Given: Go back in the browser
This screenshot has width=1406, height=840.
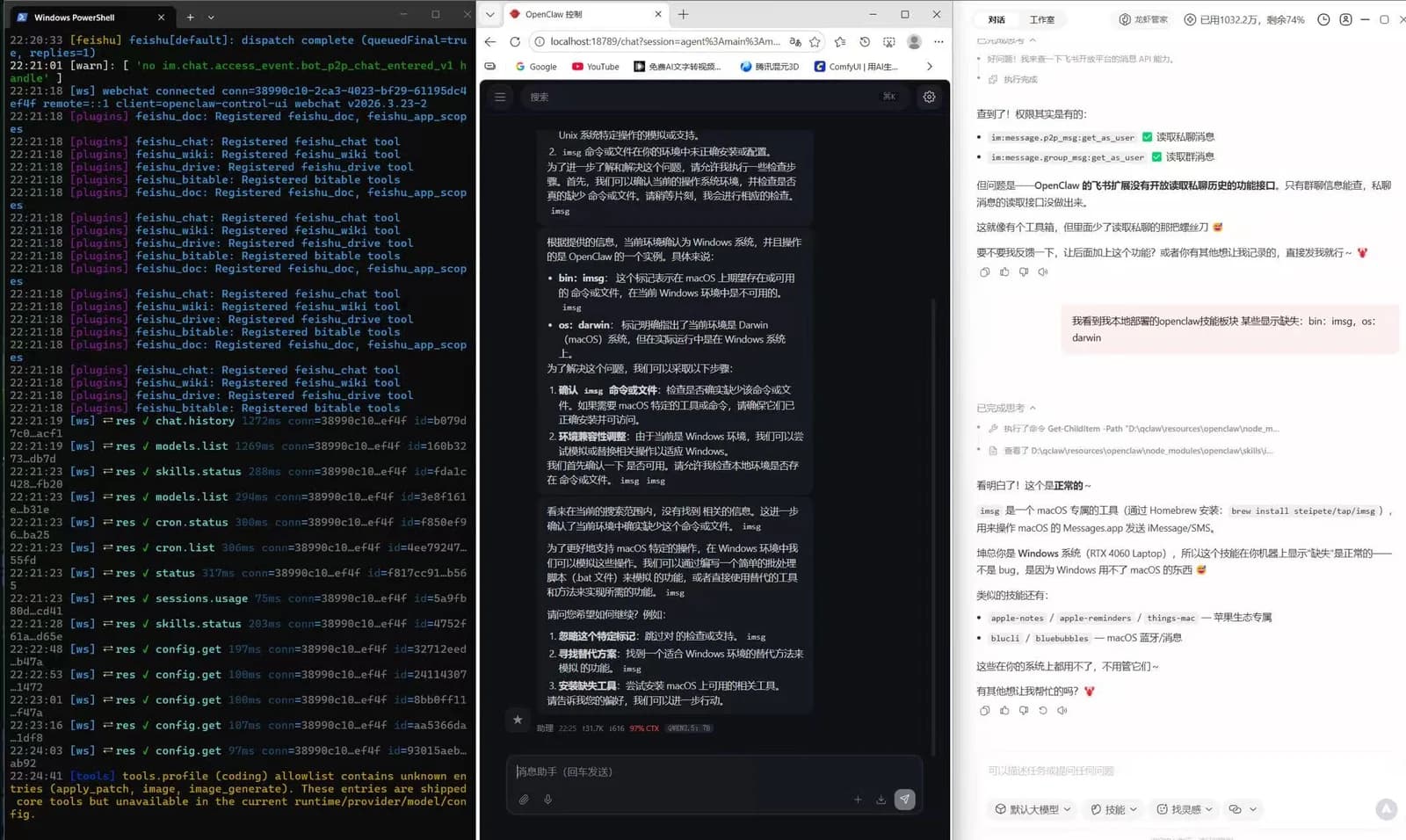Looking at the screenshot, I should tap(490, 41).
